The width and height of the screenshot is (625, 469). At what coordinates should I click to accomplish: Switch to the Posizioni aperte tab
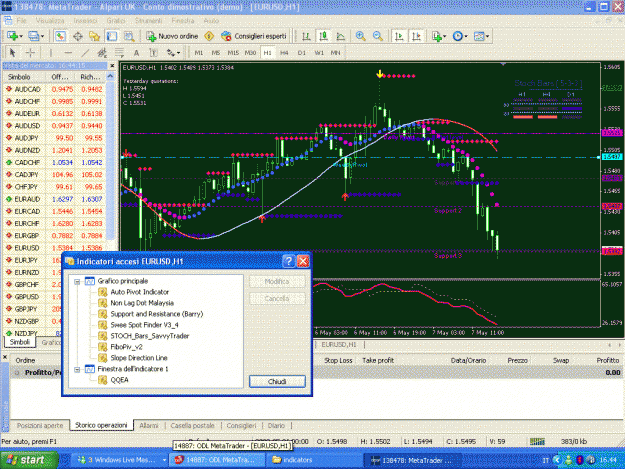(x=40, y=426)
